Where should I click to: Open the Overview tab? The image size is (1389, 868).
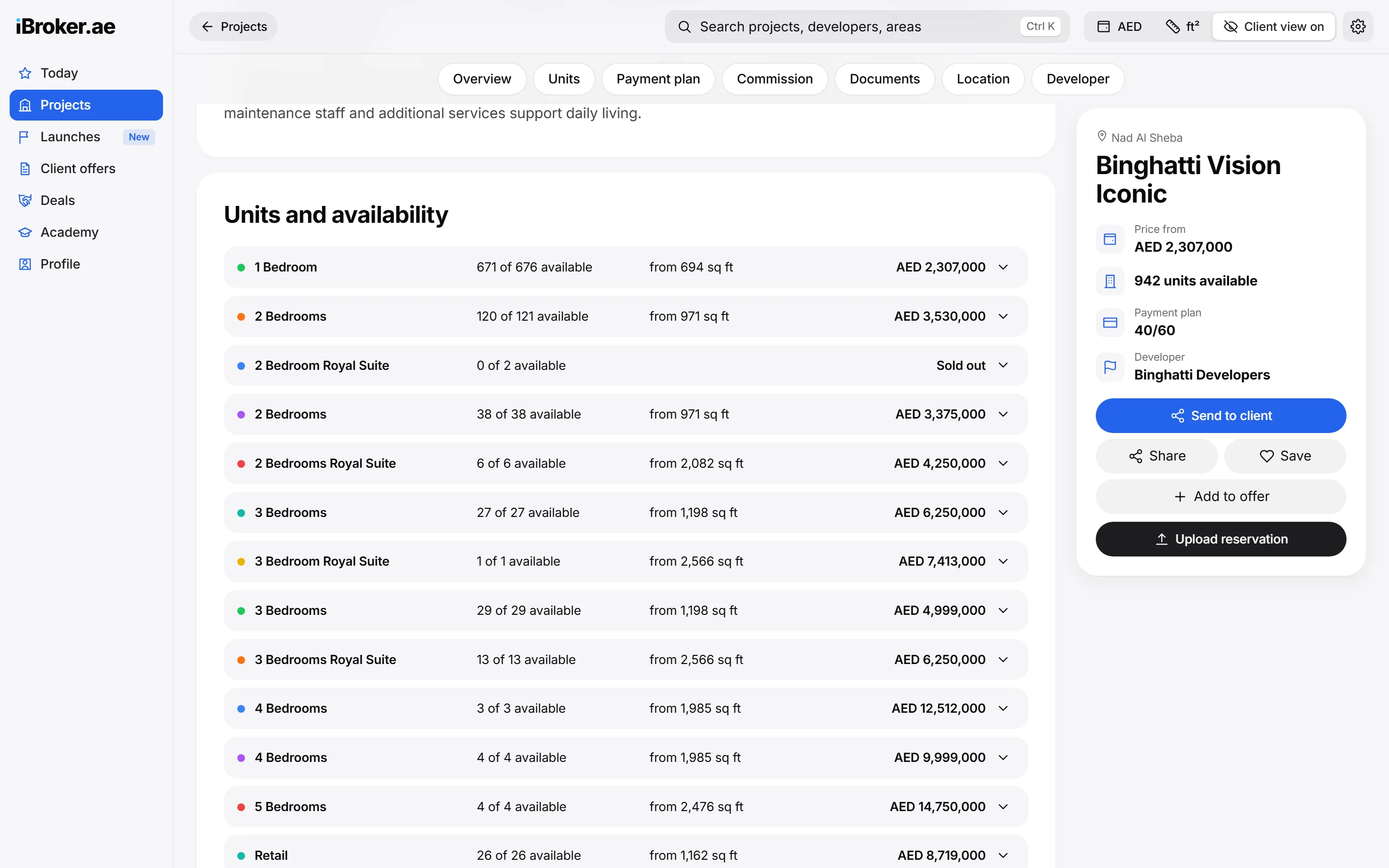(481, 79)
